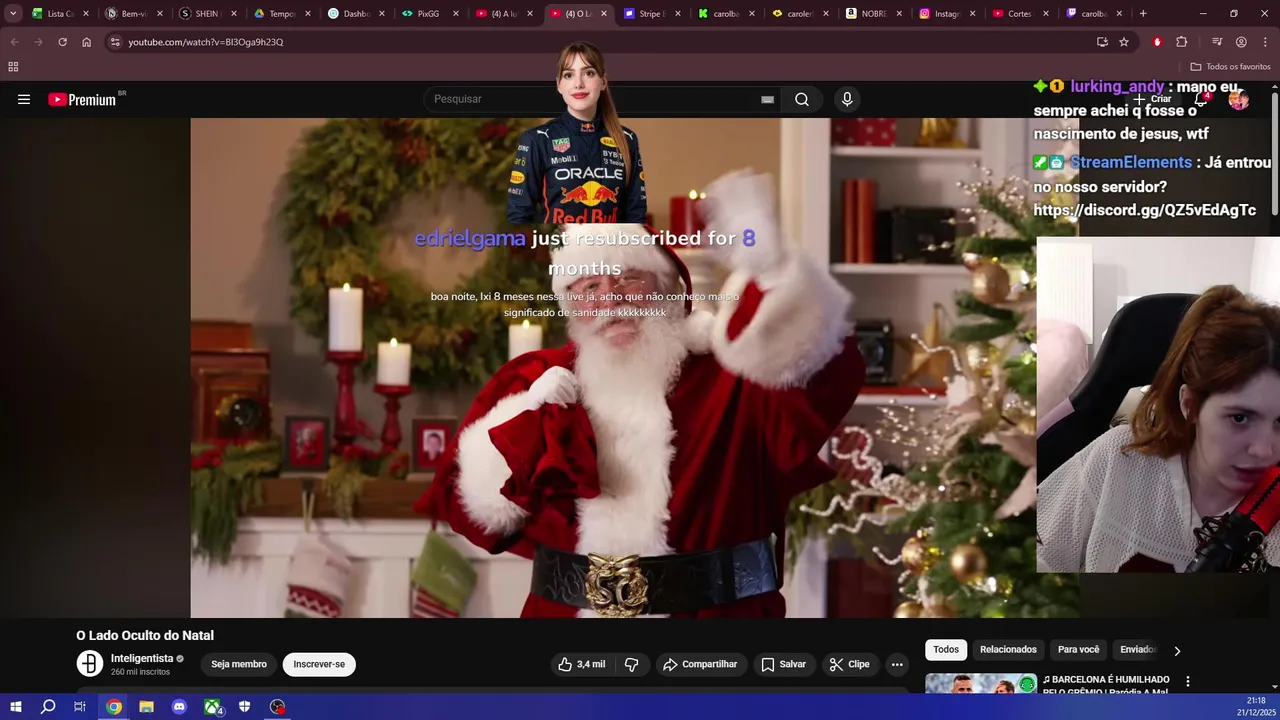This screenshot has width=1280, height=720.
Task: Go back to previous page
Action: [14, 42]
